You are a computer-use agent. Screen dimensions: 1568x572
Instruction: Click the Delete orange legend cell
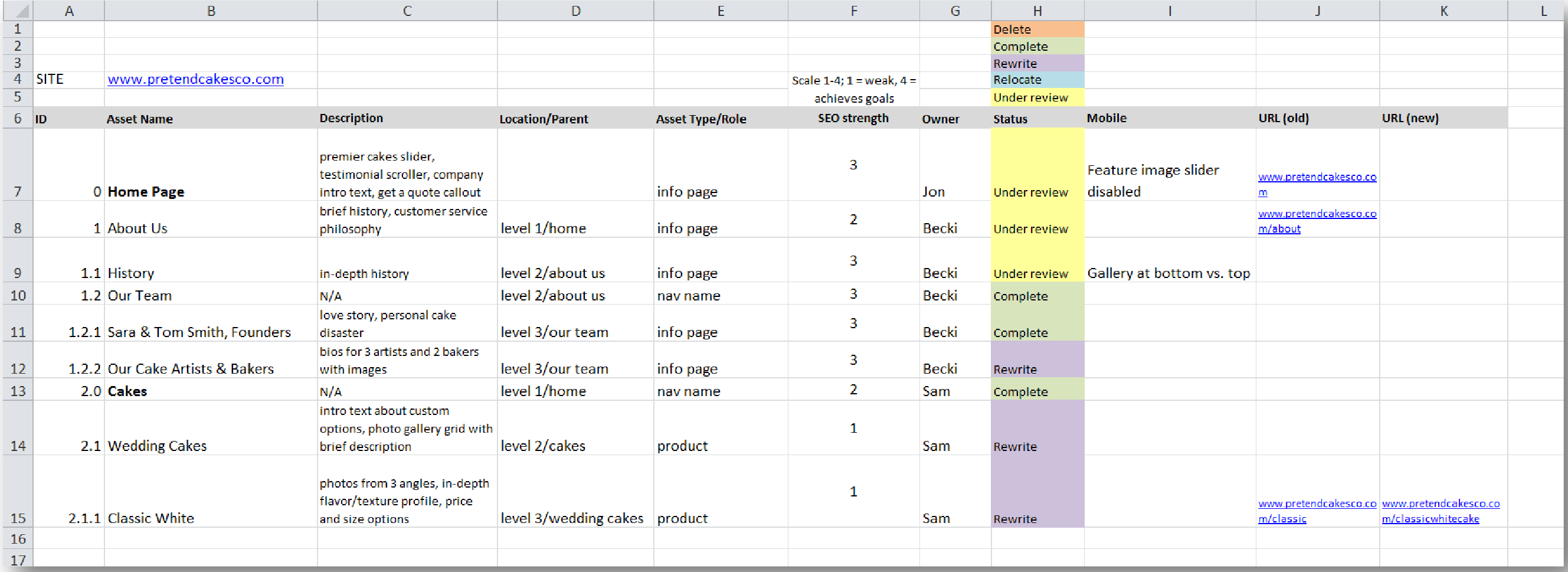pyautogui.click(x=1037, y=30)
